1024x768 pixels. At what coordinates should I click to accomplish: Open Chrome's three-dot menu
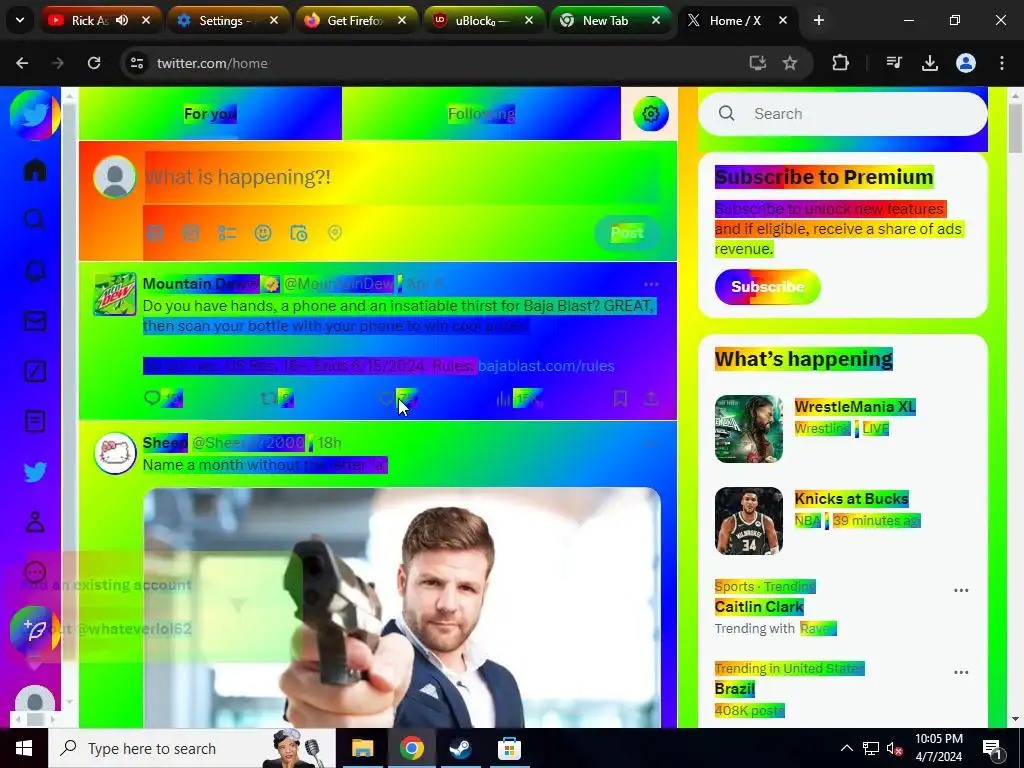point(1002,63)
